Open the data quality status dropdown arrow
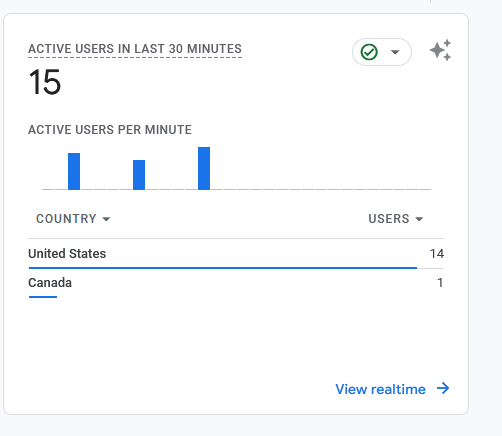 (x=395, y=52)
